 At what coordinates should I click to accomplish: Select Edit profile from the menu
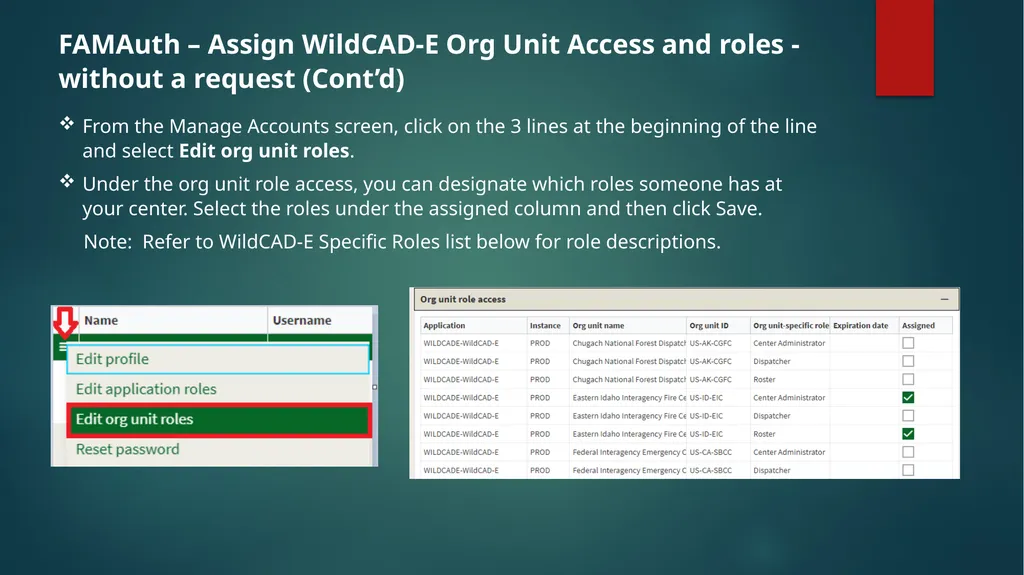click(x=217, y=359)
